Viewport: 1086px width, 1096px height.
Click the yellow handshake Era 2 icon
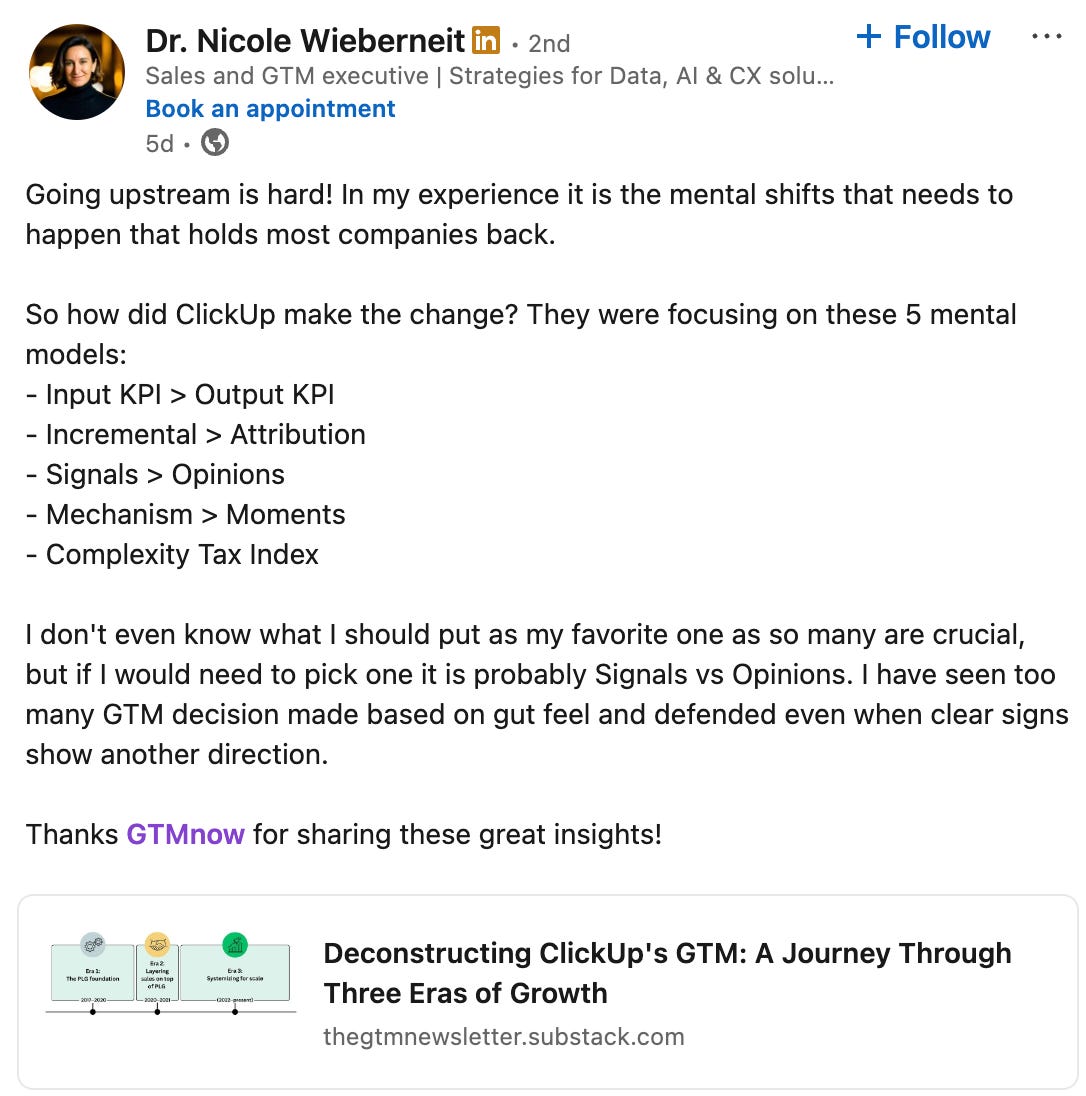tap(157, 944)
